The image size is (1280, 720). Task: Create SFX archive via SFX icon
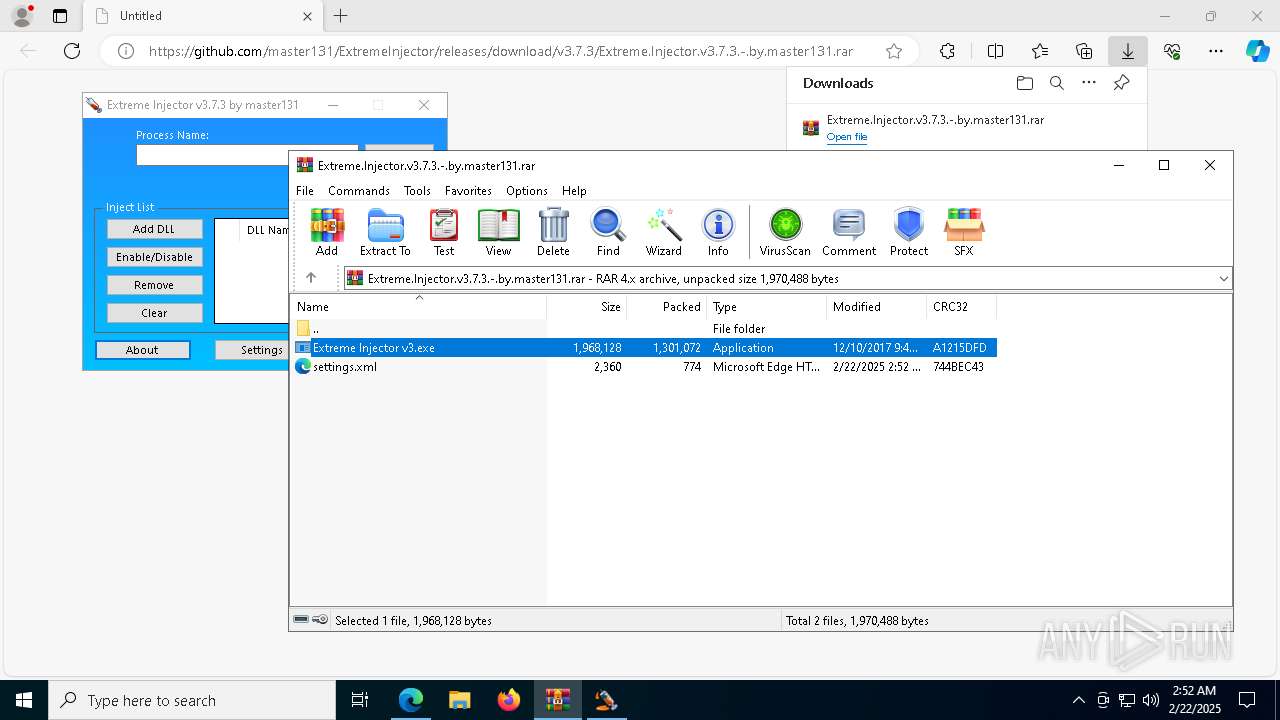tap(964, 232)
